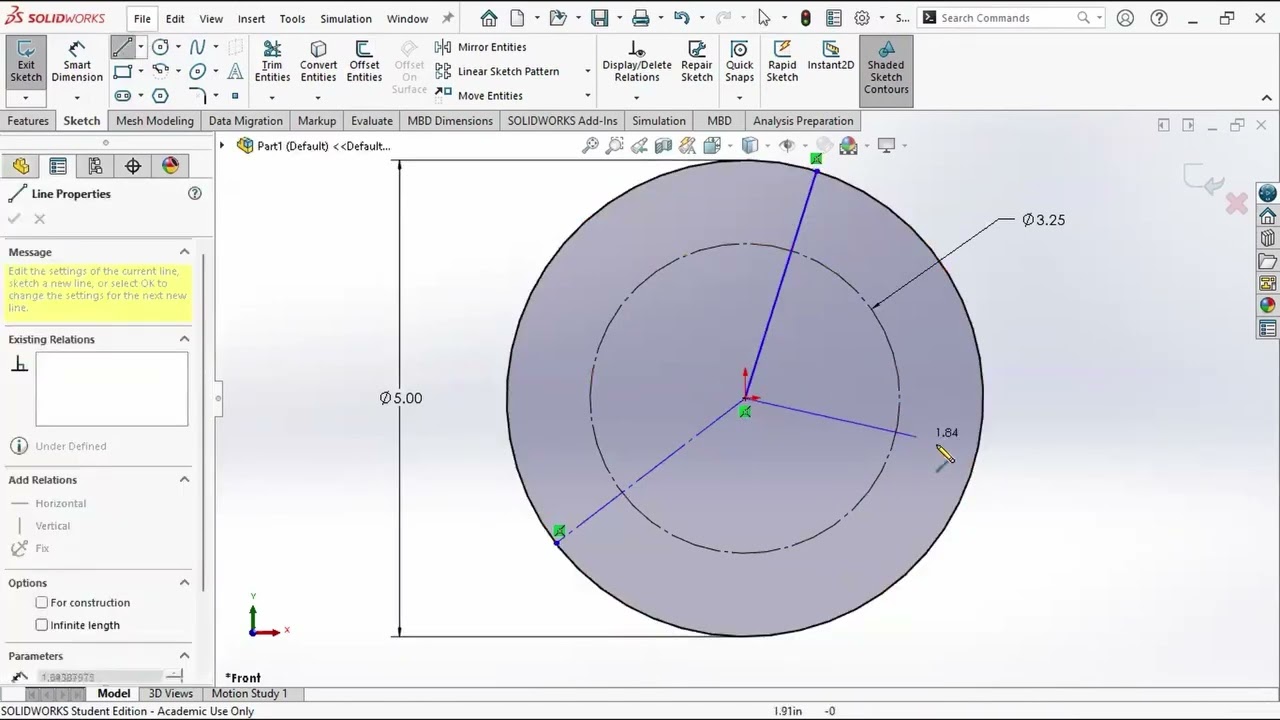Collapse the Options section
The image size is (1280, 720).
pyautogui.click(x=184, y=583)
